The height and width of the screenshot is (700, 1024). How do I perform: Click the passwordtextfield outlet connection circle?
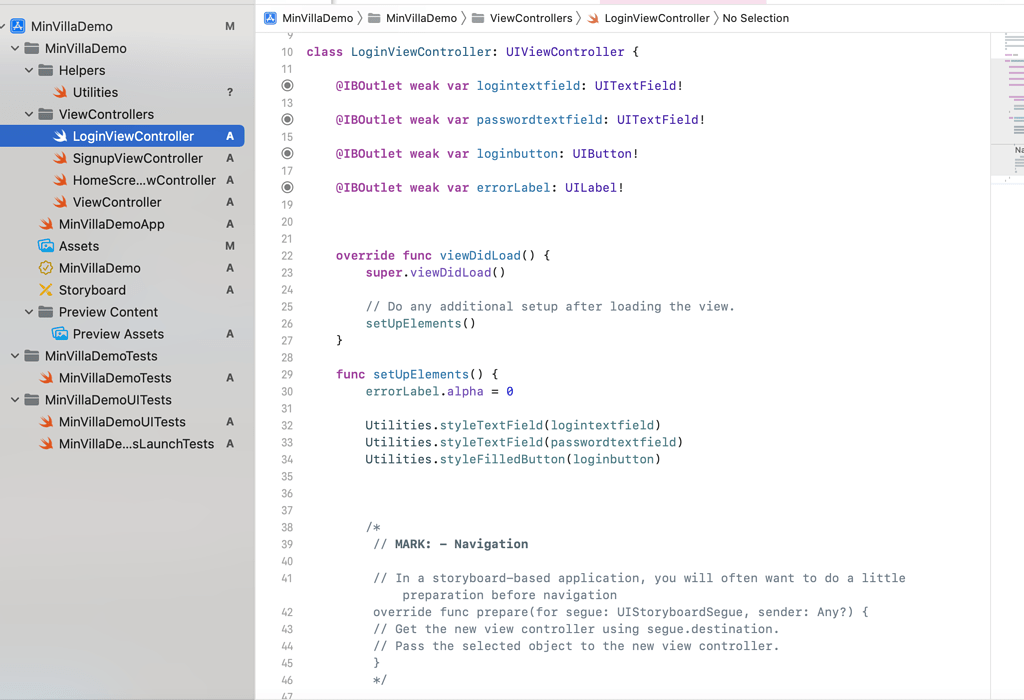point(287,119)
